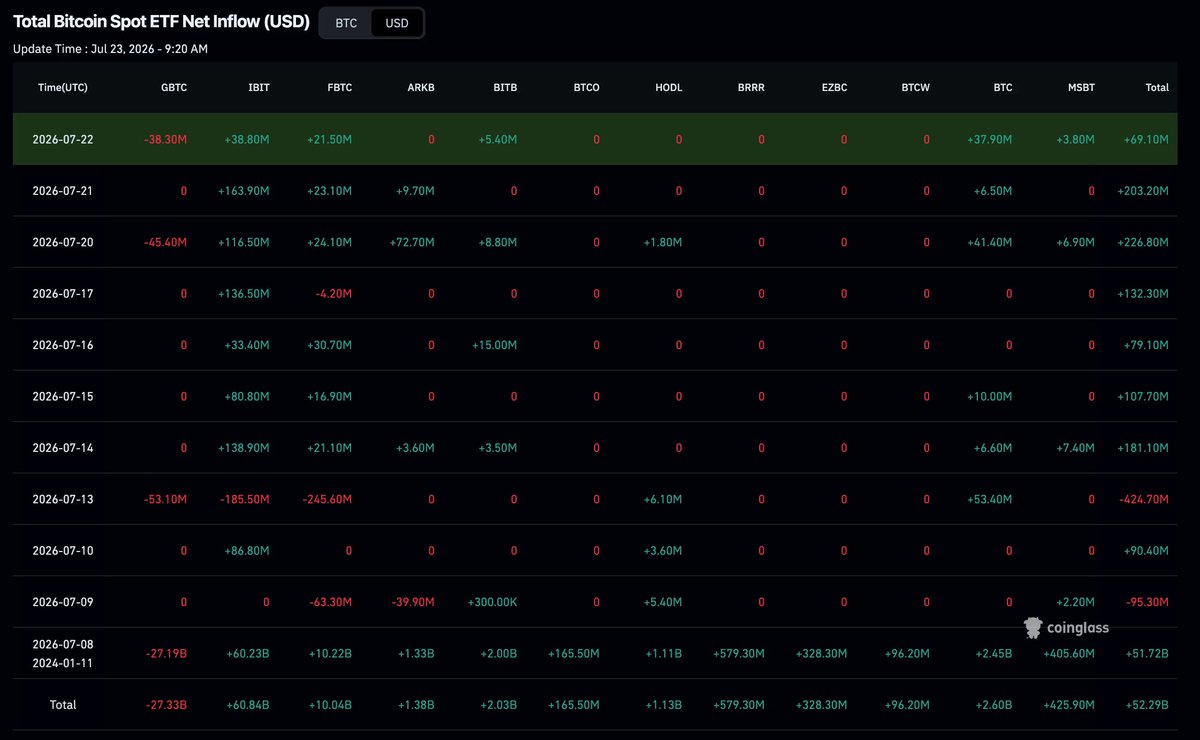
Task: Click the -245.60M FBTC value
Action: pos(326,499)
